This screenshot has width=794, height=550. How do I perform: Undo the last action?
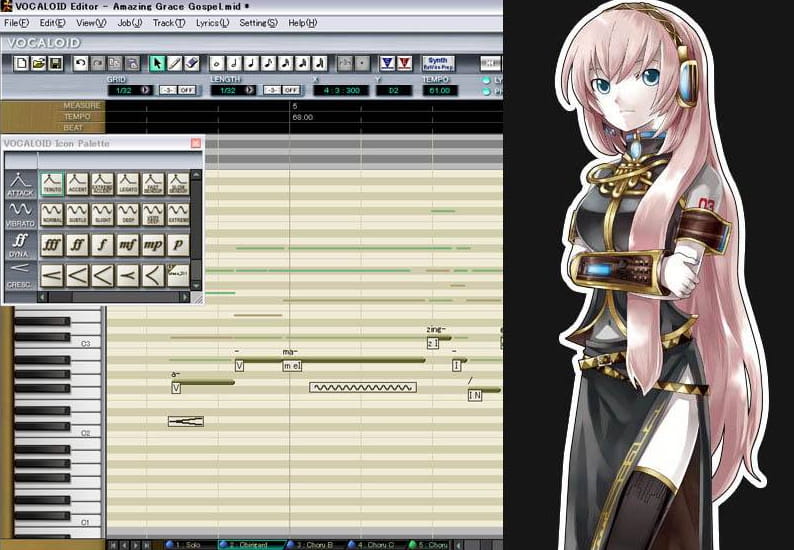pos(80,63)
